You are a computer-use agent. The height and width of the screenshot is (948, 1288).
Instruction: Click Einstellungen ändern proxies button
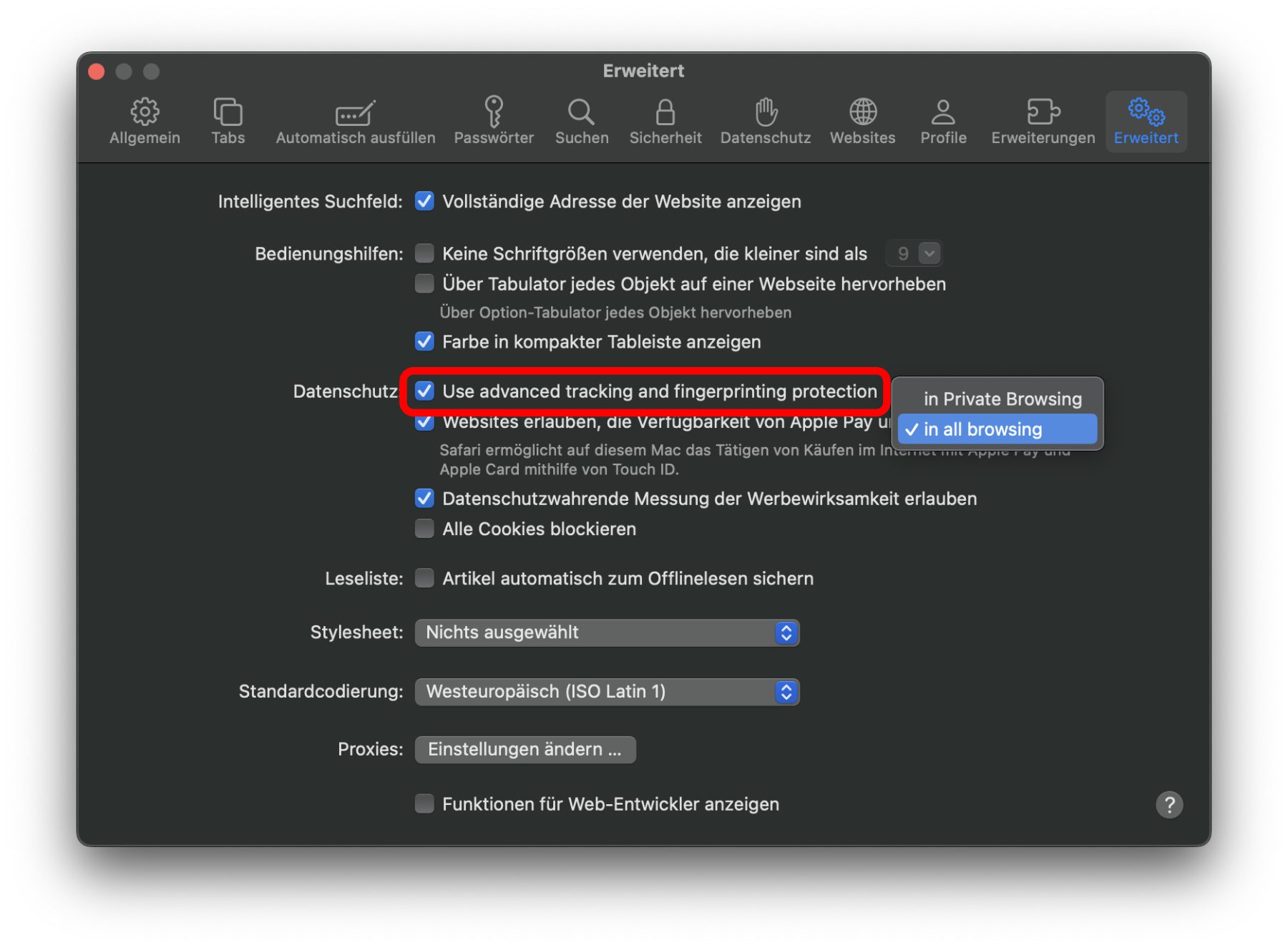(x=525, y=749)
